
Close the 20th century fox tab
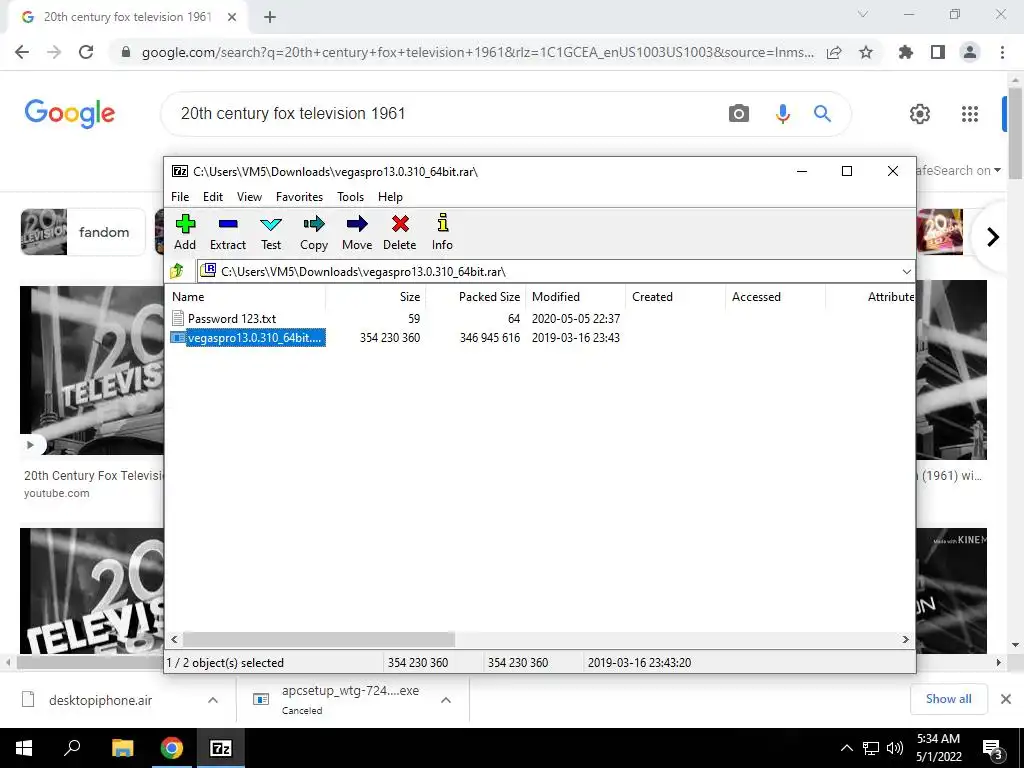[x=232, y=17]
